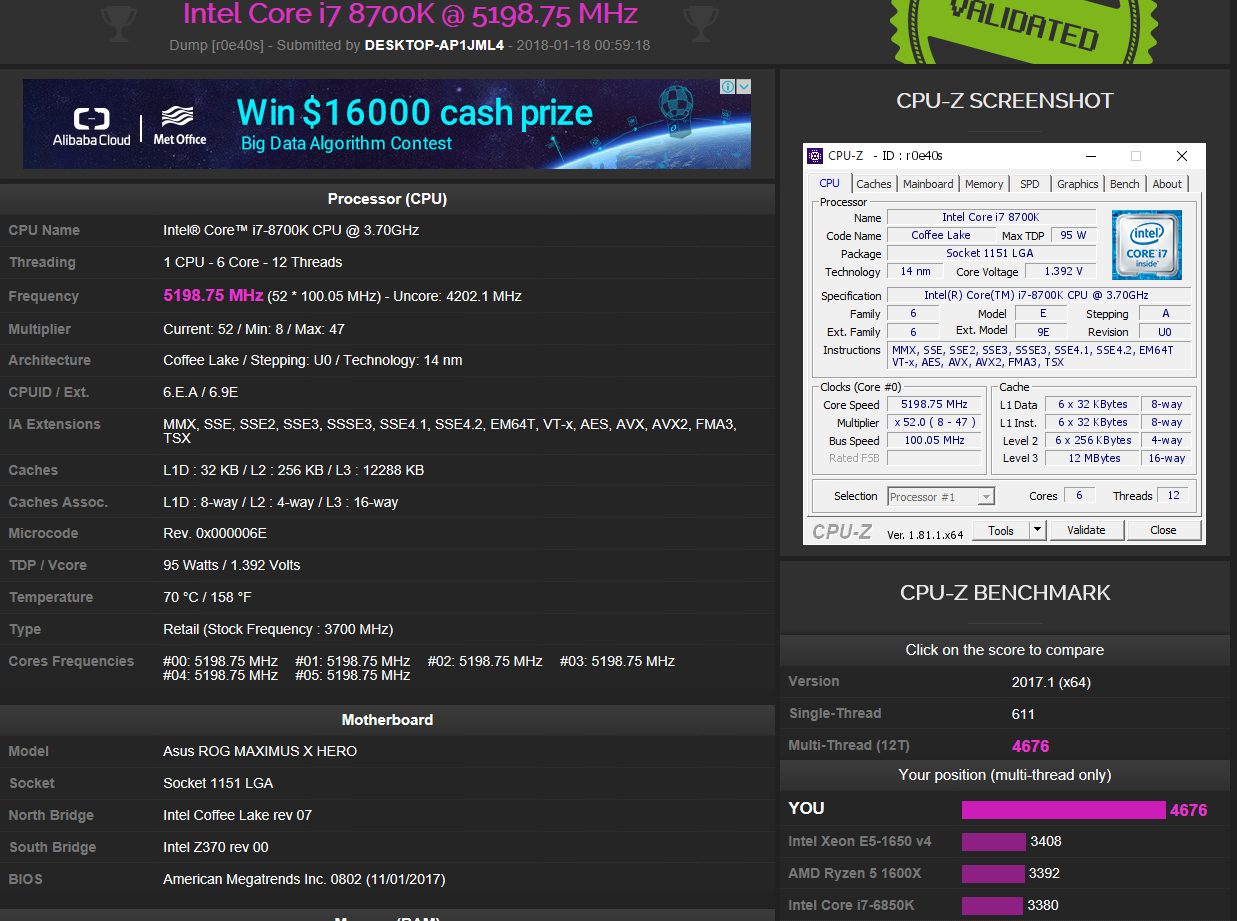Select the Graphics tab
Screen dimensions: 1237x921
(x=1078, y=184)
